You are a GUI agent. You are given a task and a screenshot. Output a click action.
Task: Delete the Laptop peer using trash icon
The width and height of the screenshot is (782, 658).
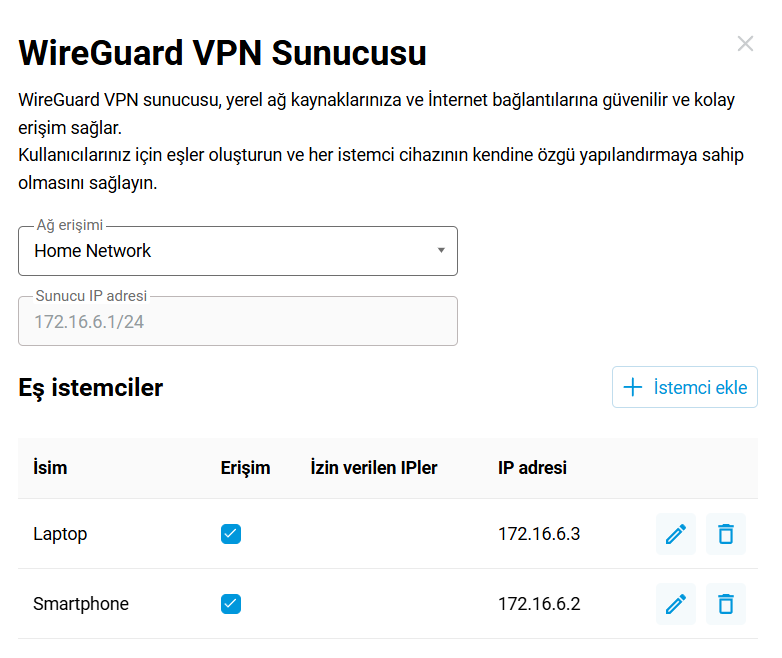[x=726, y=534]
